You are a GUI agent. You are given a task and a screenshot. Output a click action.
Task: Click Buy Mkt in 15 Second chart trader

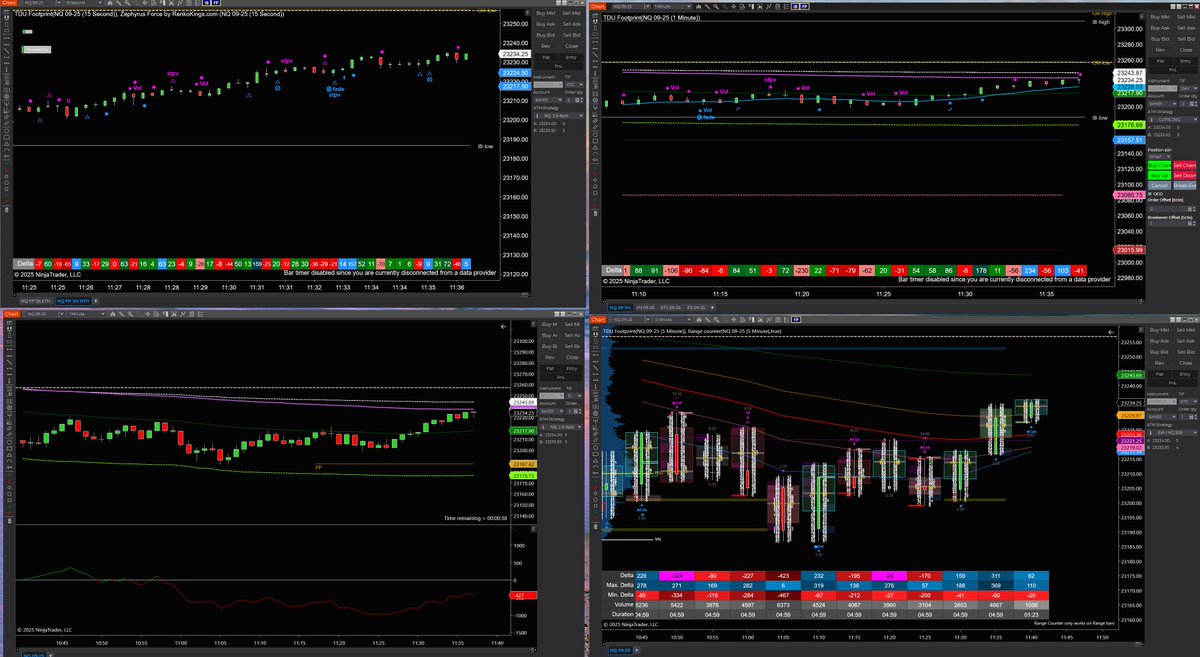pos(546,13)
